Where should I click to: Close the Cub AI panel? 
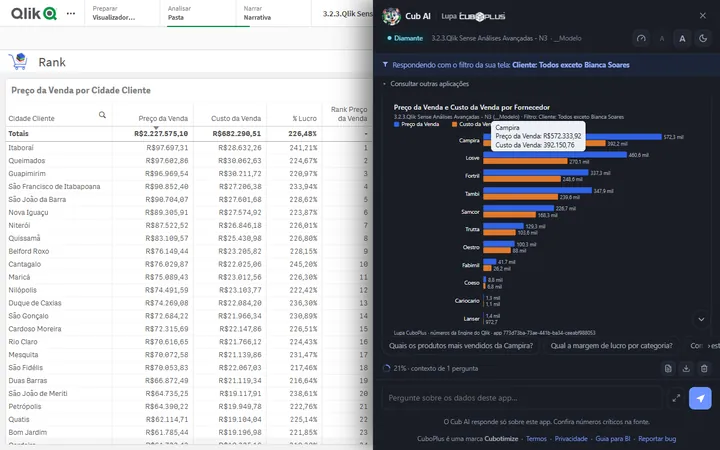point(703,16)
